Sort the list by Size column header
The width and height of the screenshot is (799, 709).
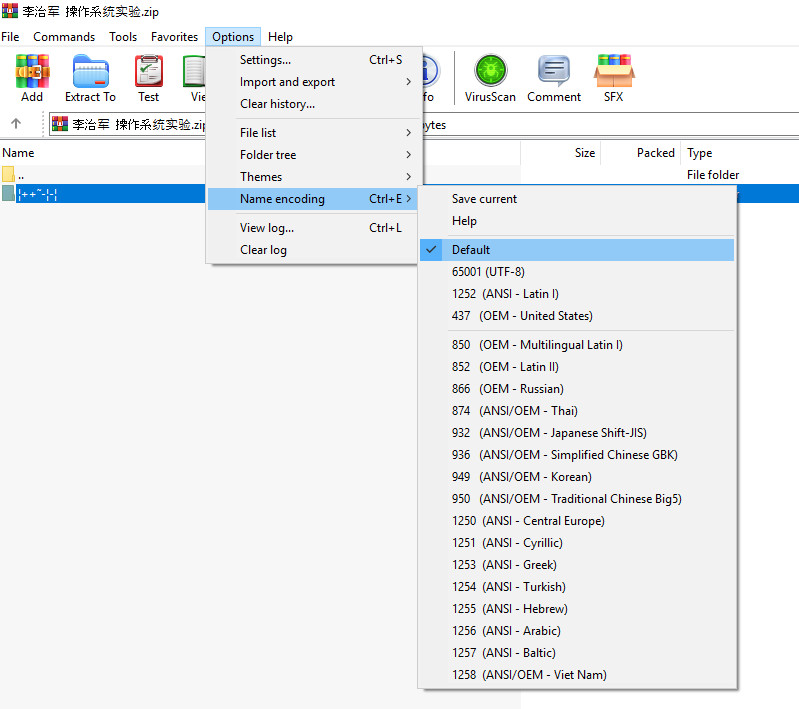point(584,153)
